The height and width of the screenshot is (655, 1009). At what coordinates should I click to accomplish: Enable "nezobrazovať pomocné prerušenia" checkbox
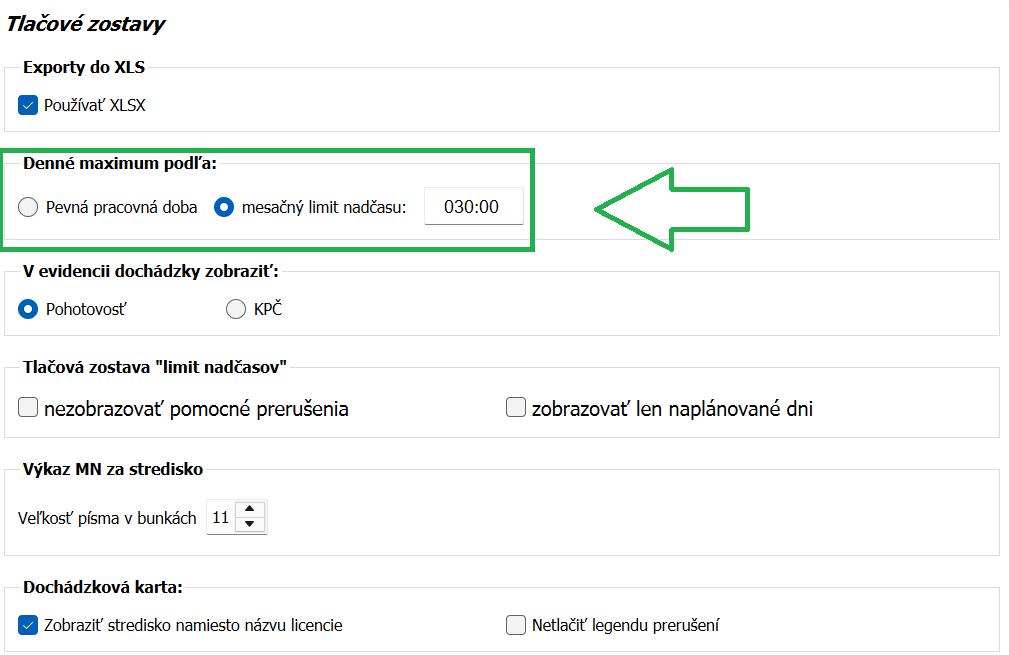[28, 407]
